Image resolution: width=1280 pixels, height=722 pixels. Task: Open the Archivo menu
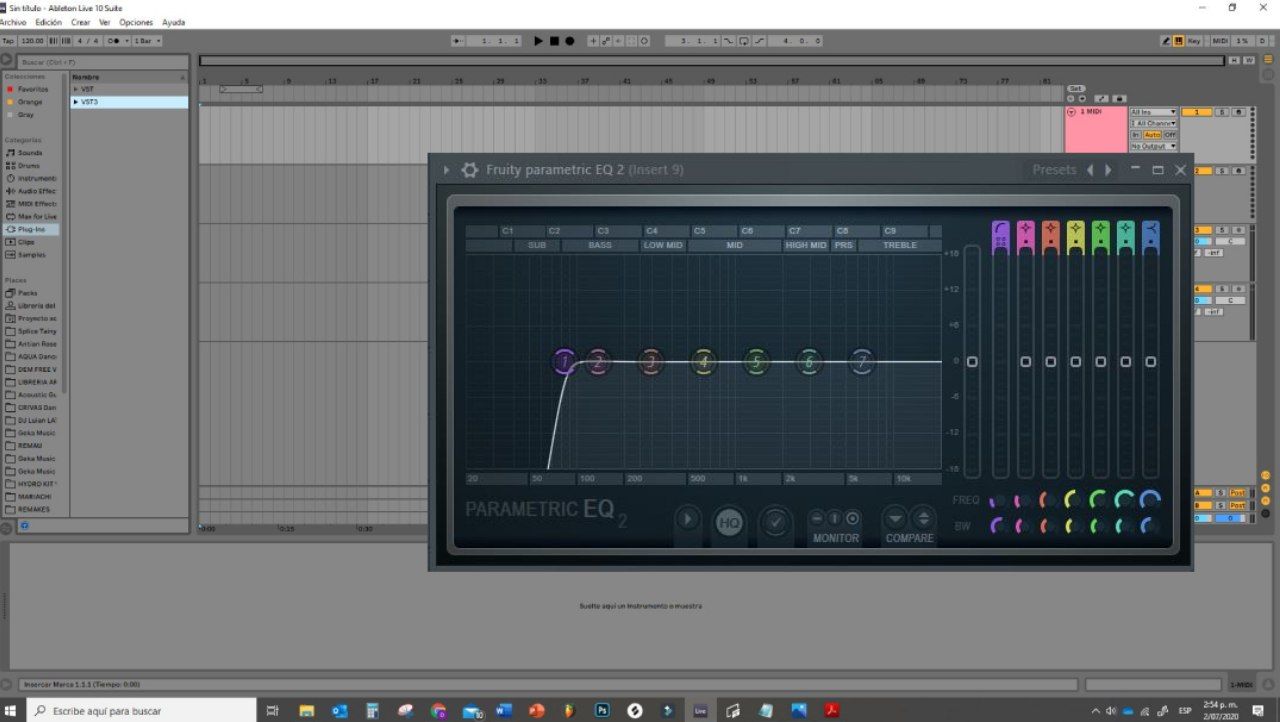[14, 22]
